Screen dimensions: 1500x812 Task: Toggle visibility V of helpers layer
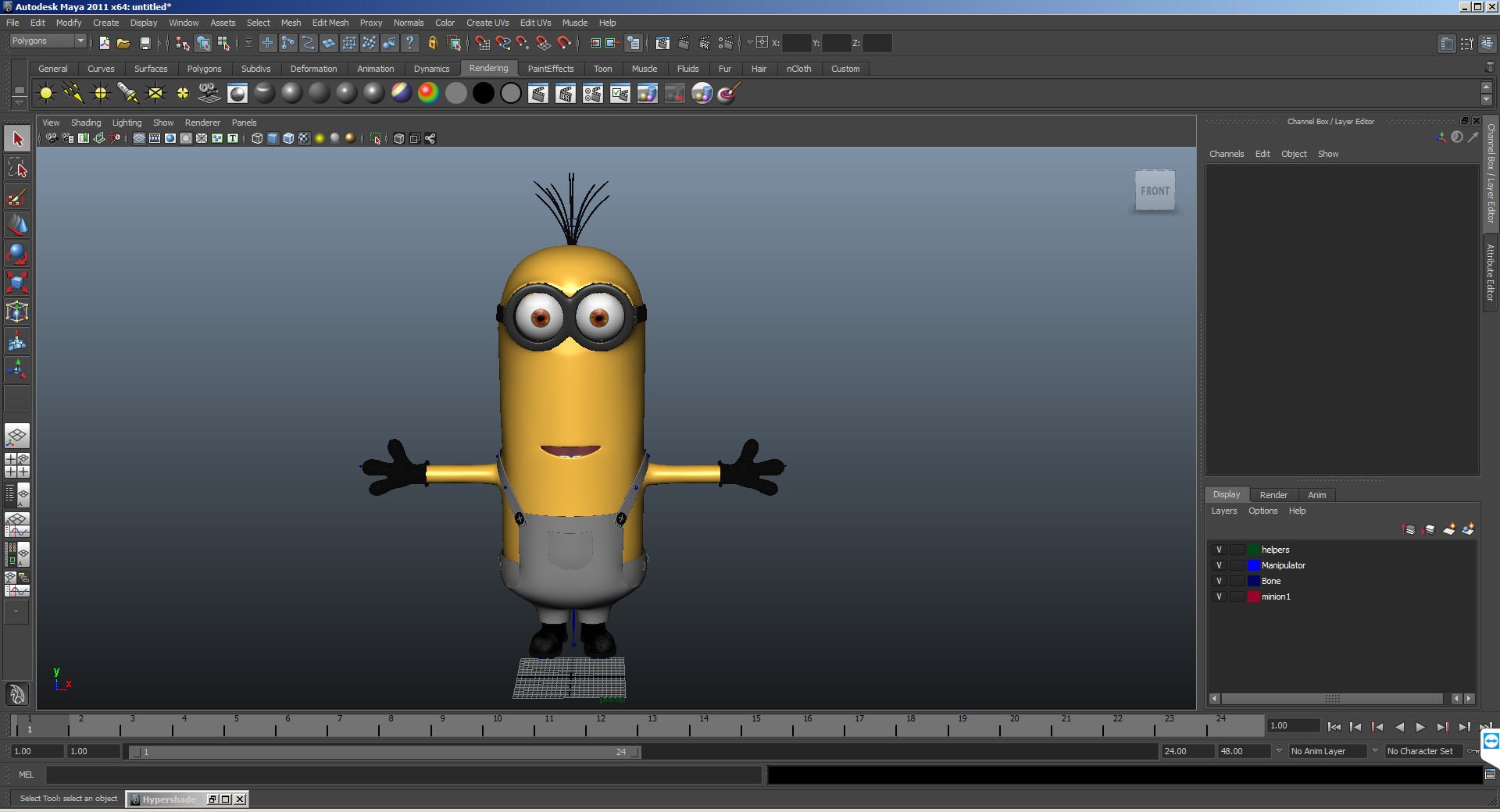pyautogui.click(x=1219, y=550)
